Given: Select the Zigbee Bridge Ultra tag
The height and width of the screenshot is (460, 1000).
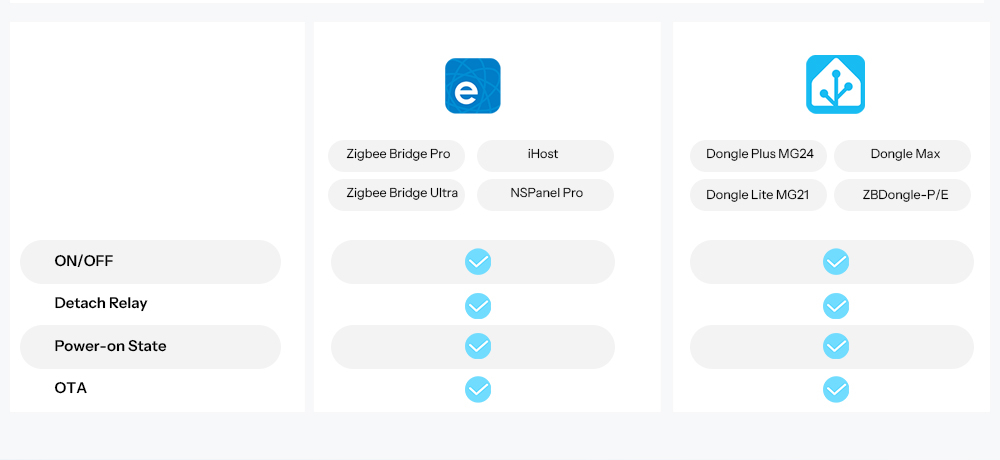Looking at the screenshot, I should tap(398, 194).
